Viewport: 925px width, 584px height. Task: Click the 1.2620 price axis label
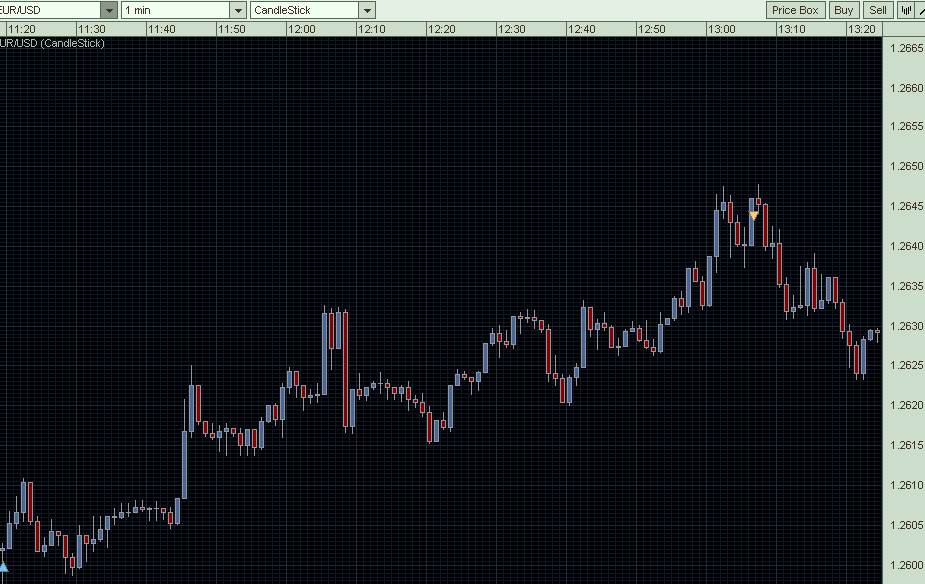pos(906,405)
